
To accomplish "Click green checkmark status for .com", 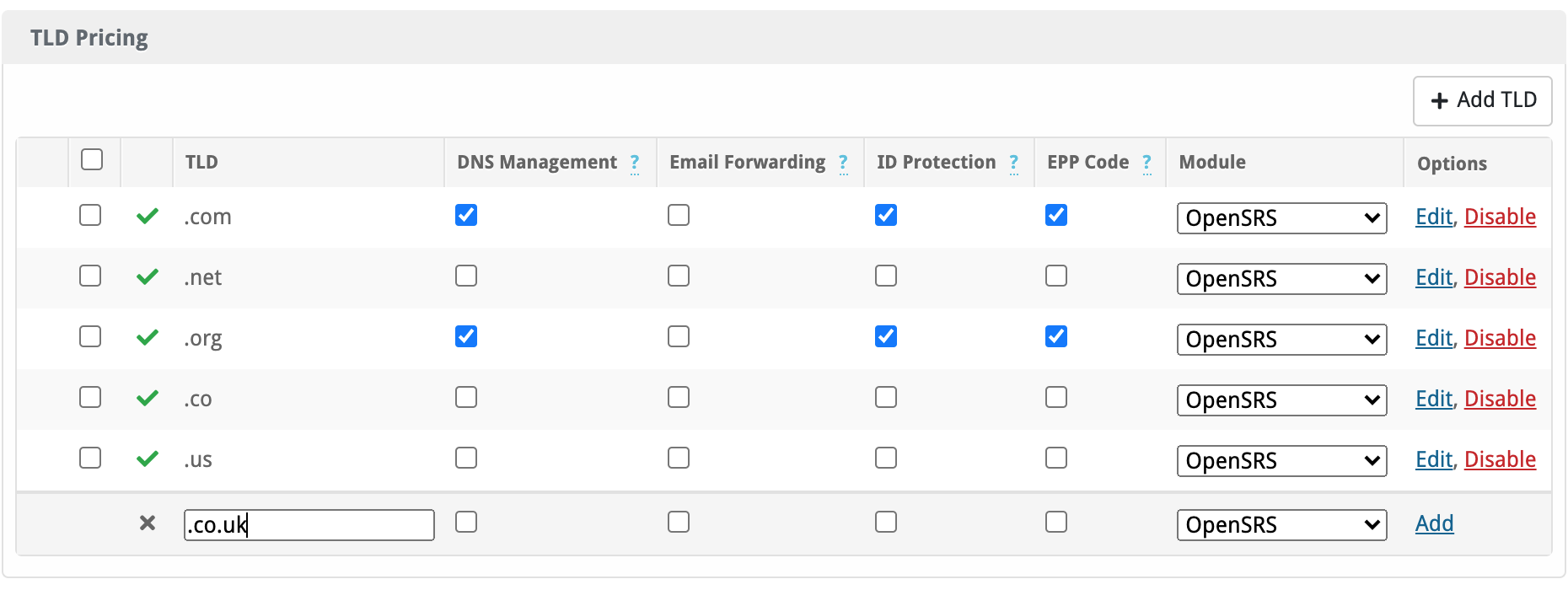I will [x=148, y=217].
